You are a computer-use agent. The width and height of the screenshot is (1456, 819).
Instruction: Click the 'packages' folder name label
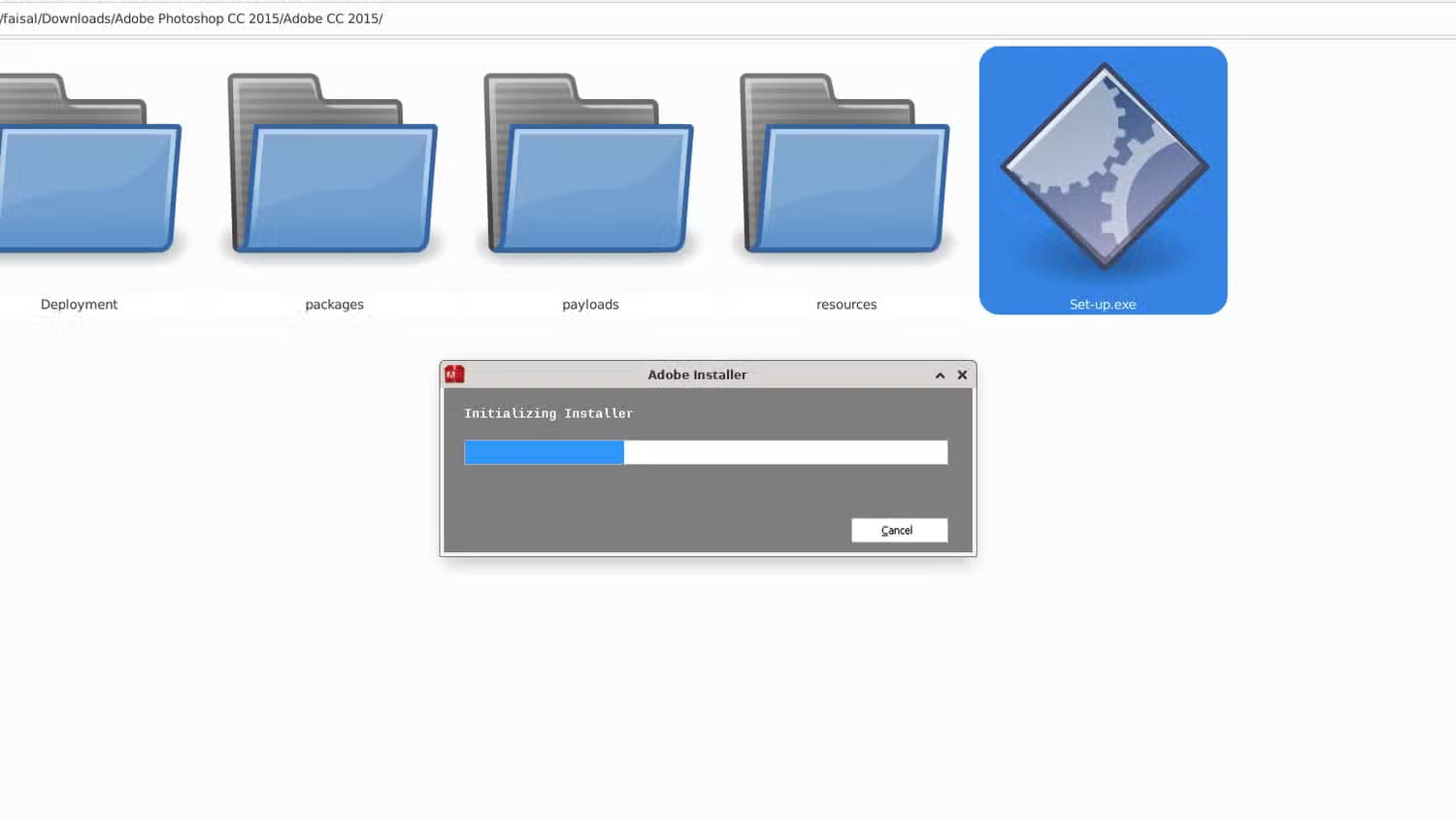click(334, 305)
